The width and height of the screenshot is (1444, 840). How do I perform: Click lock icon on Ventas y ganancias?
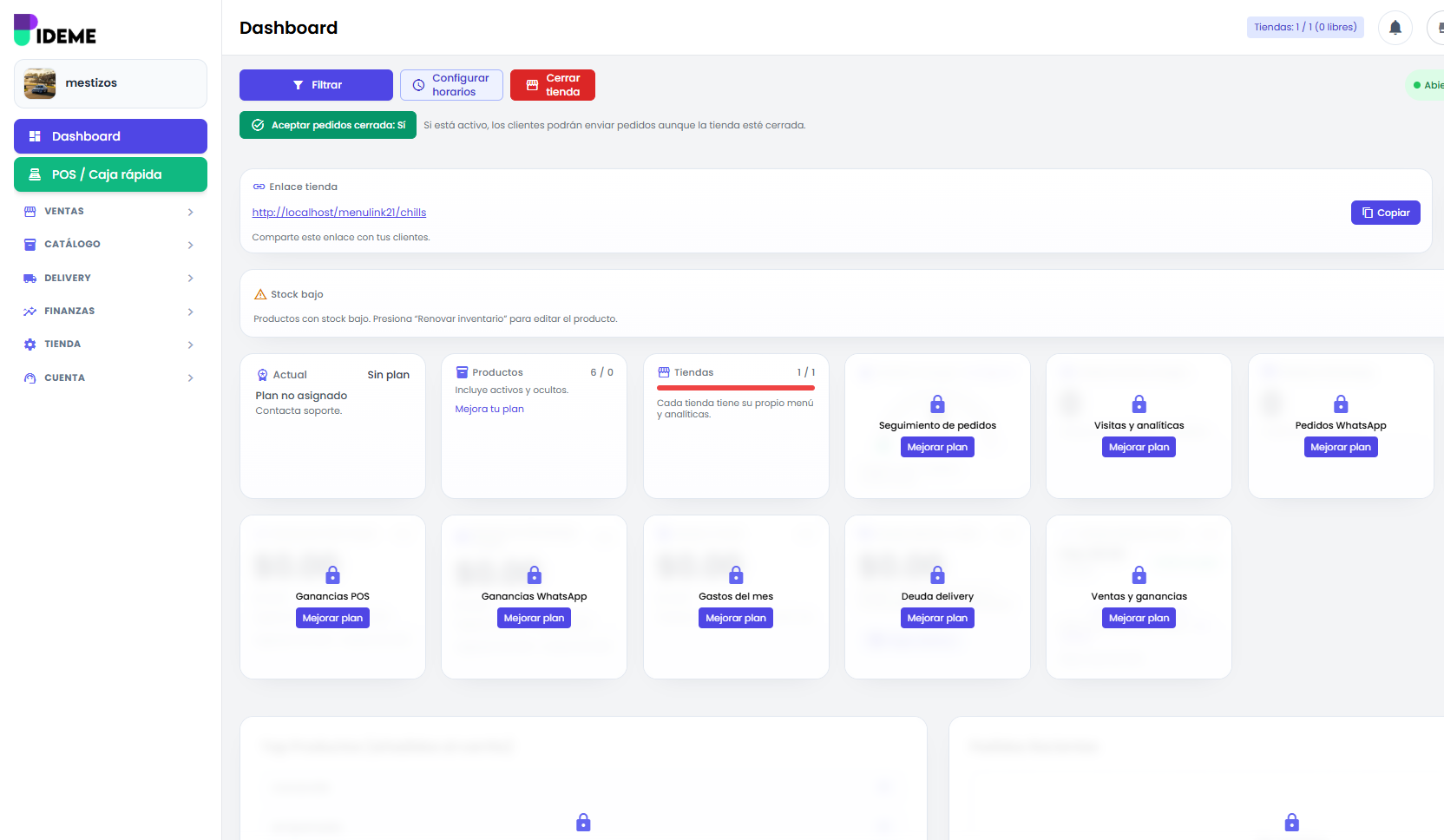(x=1139, y=575)
